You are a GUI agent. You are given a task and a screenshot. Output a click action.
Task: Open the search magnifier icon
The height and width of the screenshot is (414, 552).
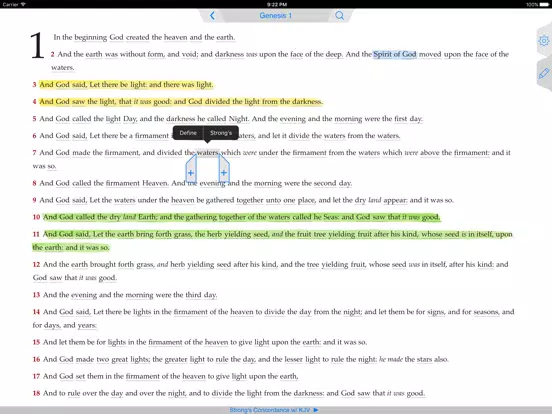[x=339, y=15]
